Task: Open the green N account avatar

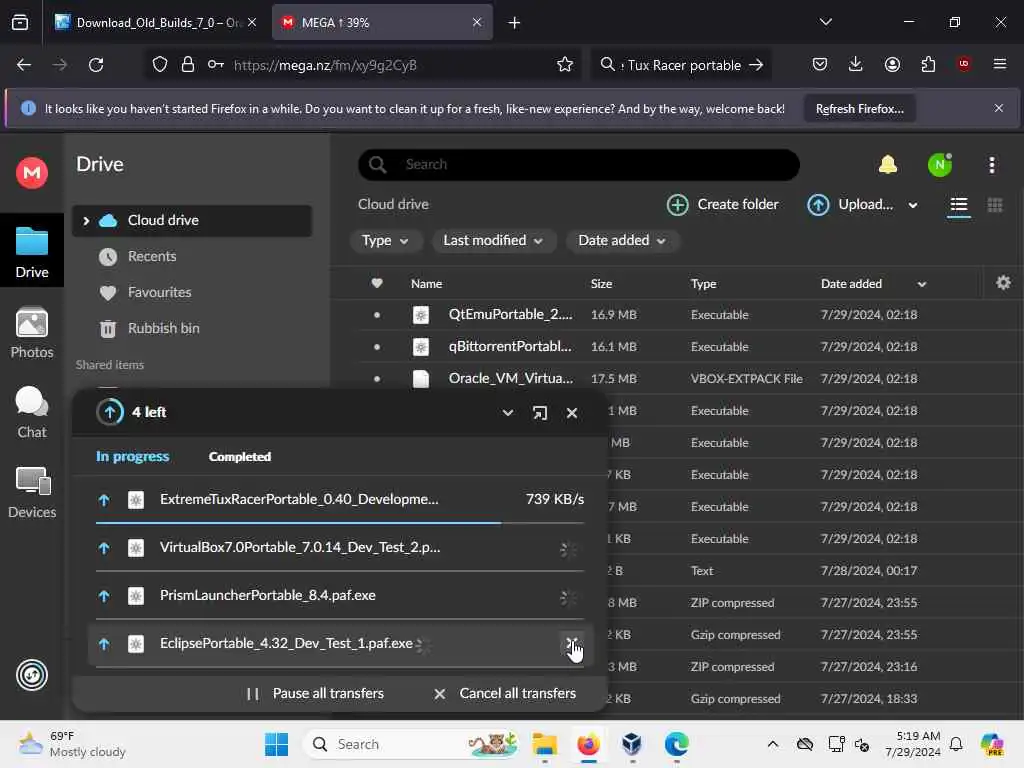Action: coord(940,165)
